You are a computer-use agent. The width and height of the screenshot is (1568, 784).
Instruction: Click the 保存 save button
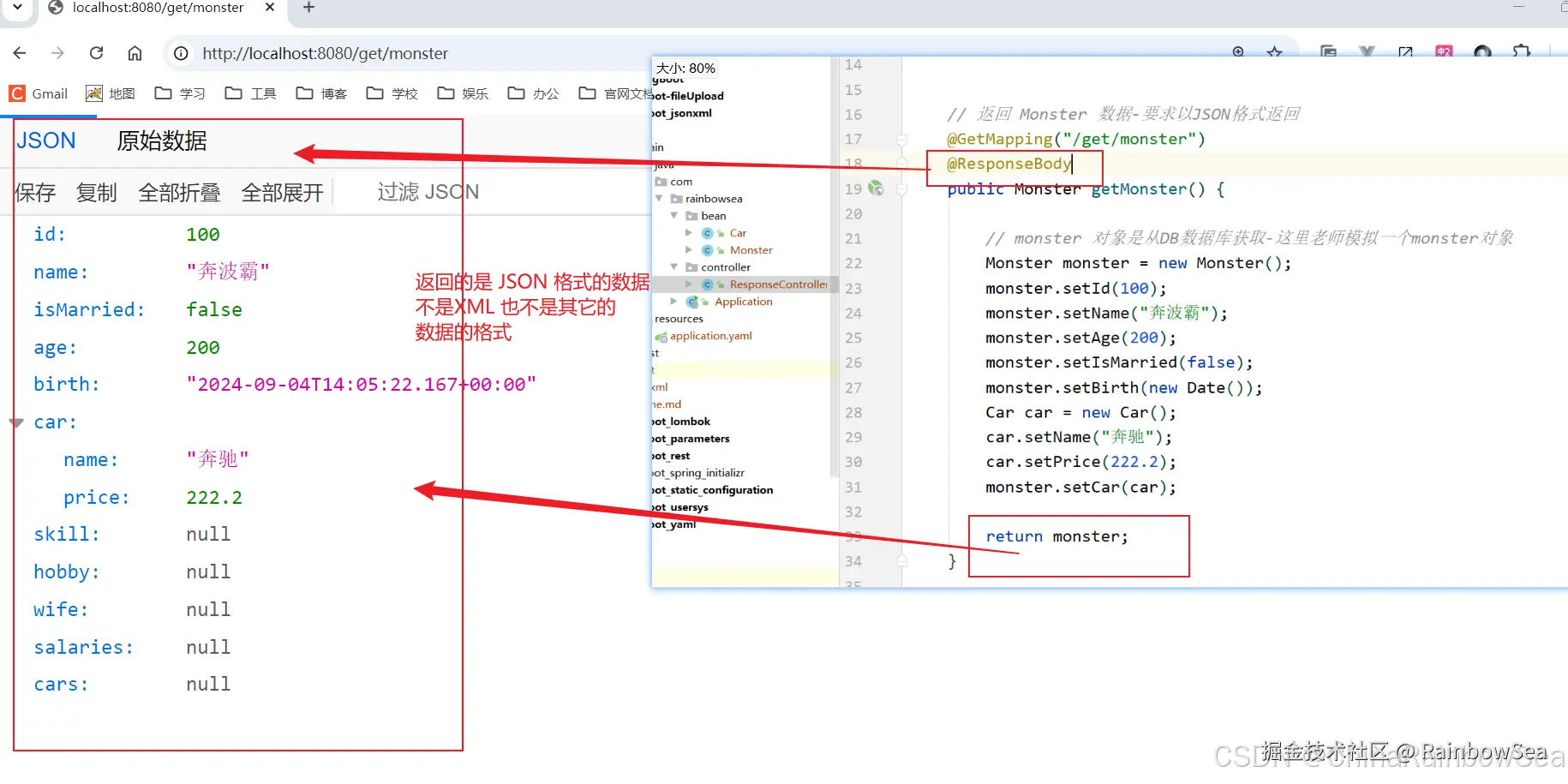[x=35, y=193]
